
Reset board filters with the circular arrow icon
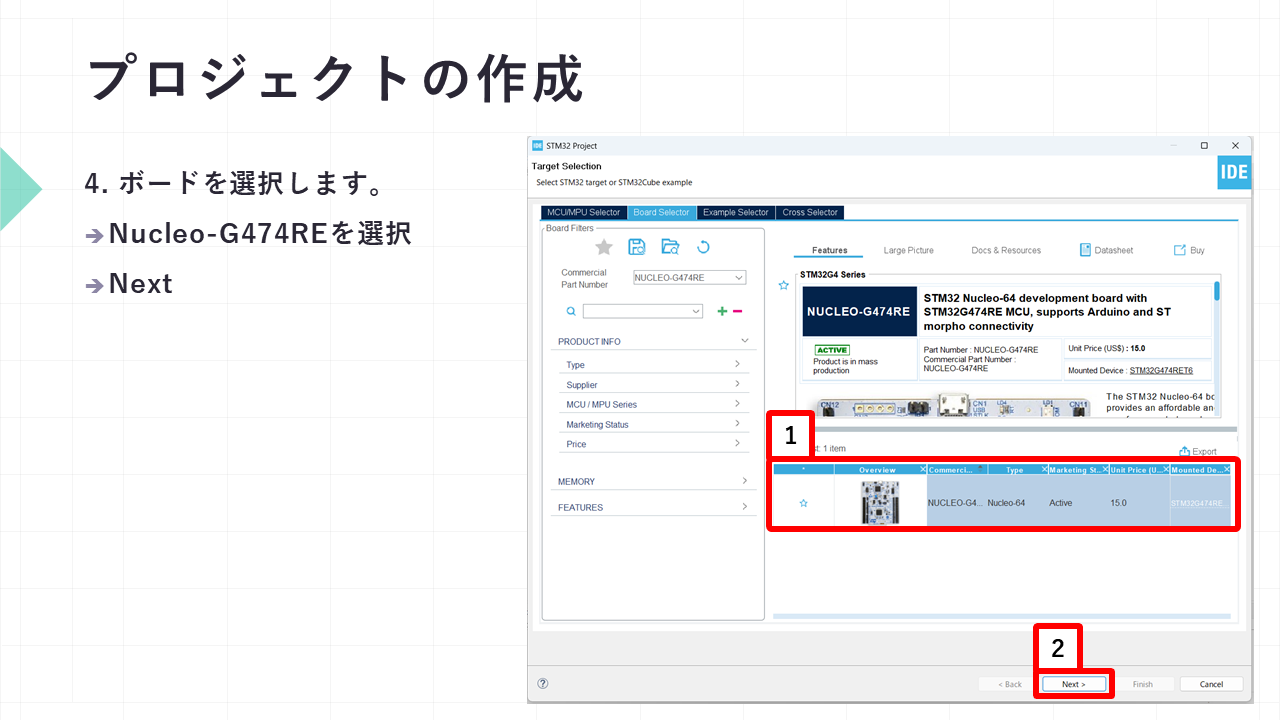pyautogui.click(x=703, y=247)
